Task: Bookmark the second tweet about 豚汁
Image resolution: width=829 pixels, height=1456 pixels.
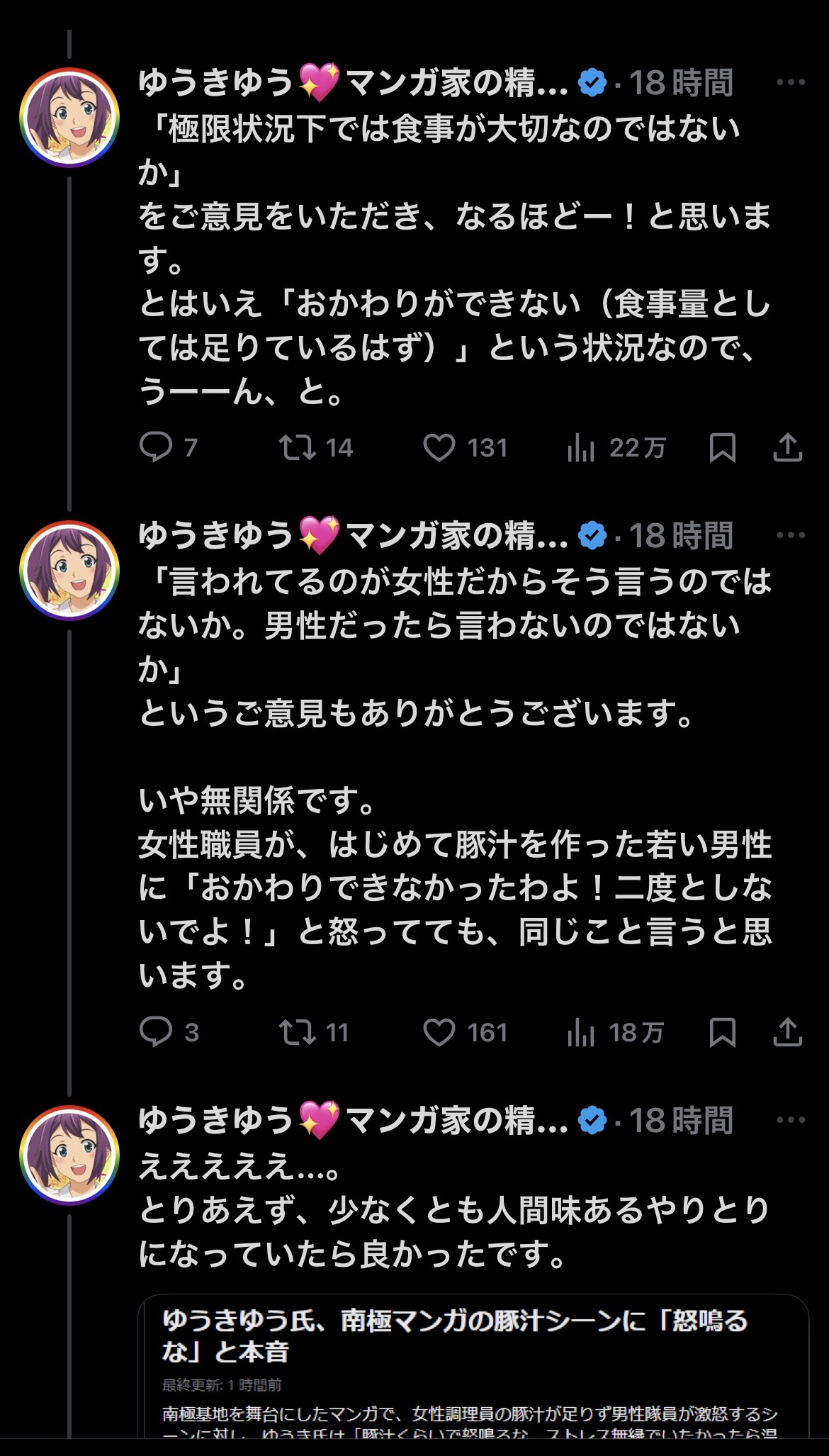Action: click(x=722, y=1032)
